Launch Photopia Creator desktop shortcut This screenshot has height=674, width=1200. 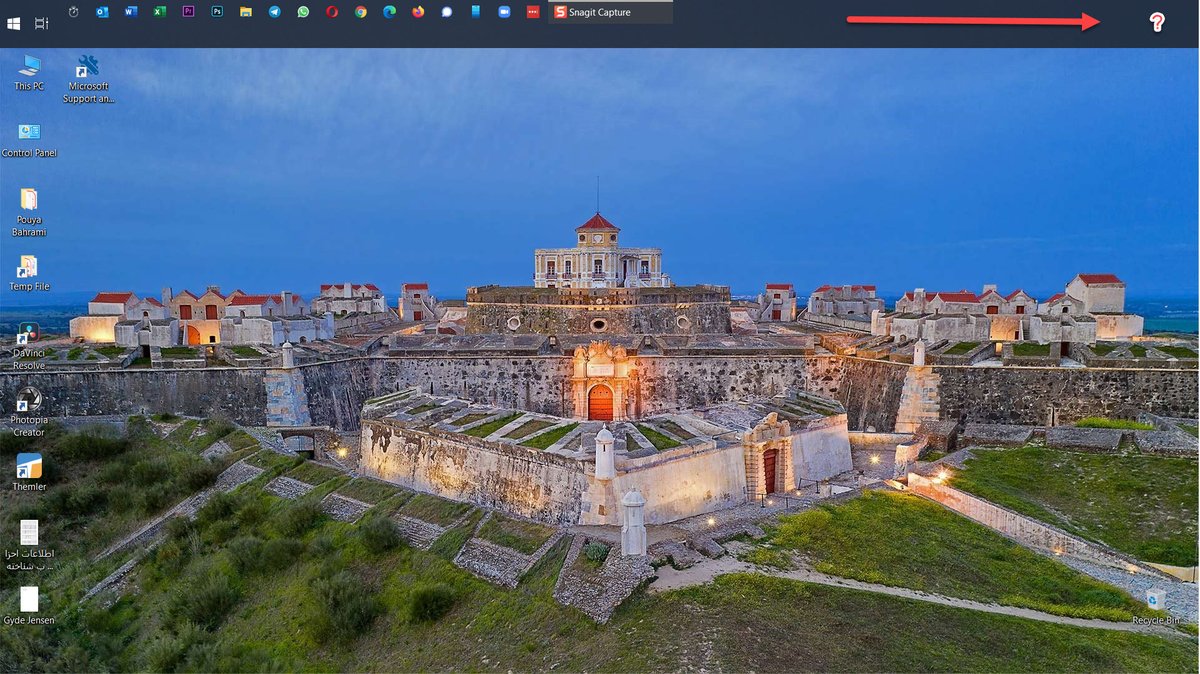(x=28, y=400)
